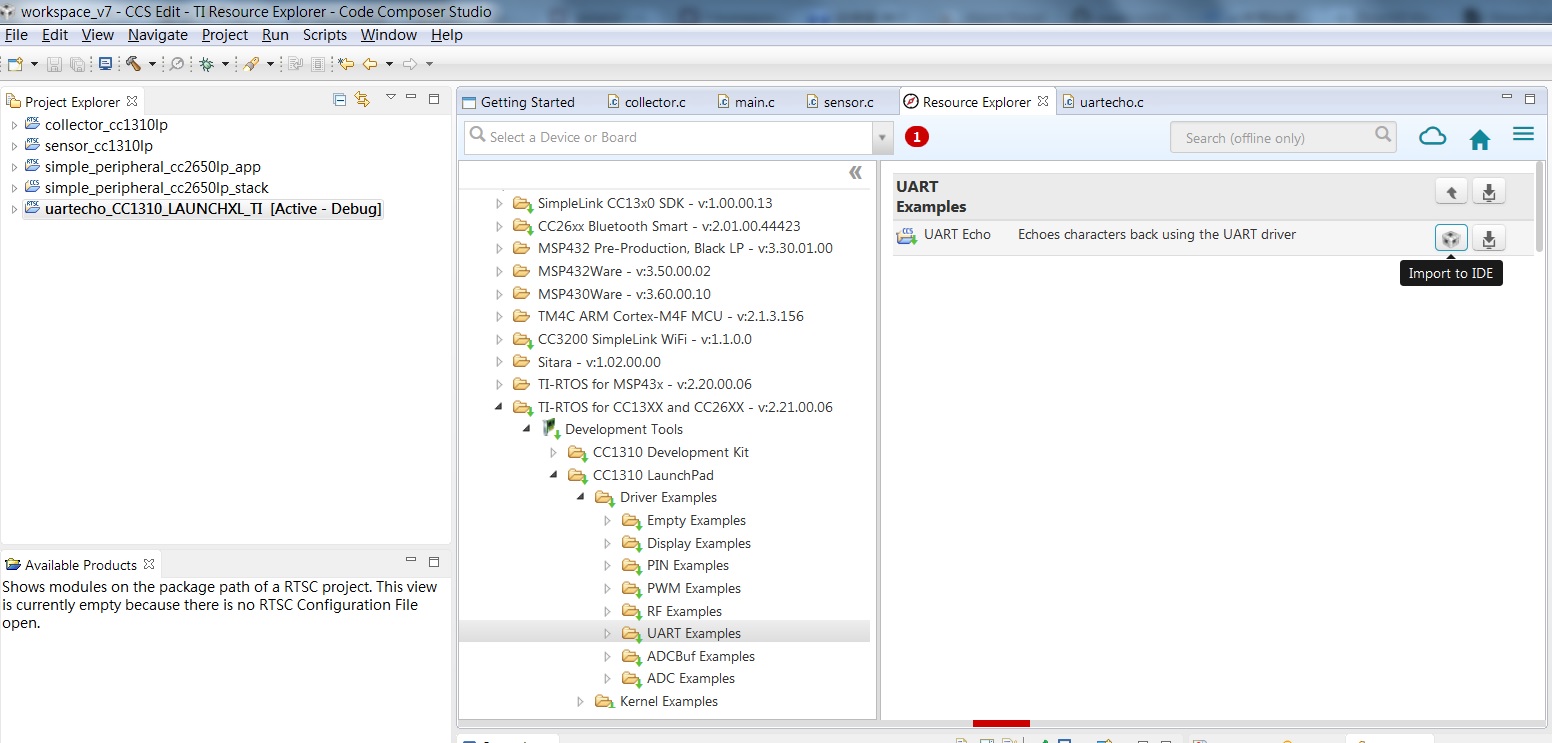Open the Scripts menu

click(324, 35)
